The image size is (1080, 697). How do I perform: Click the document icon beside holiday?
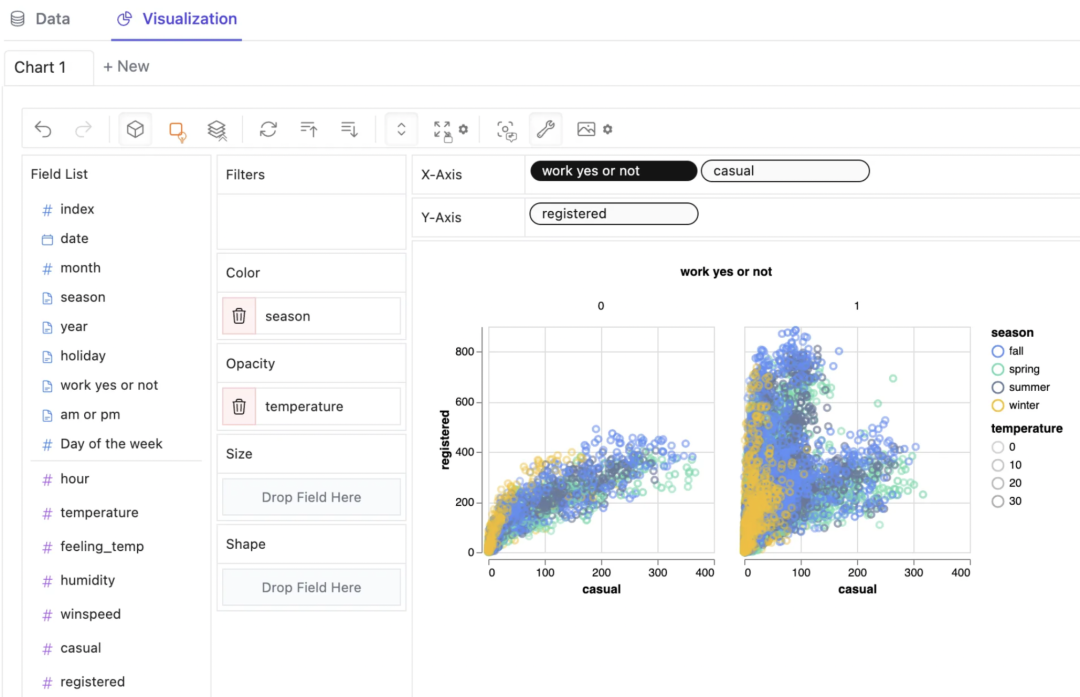click(x=47, y=357)
